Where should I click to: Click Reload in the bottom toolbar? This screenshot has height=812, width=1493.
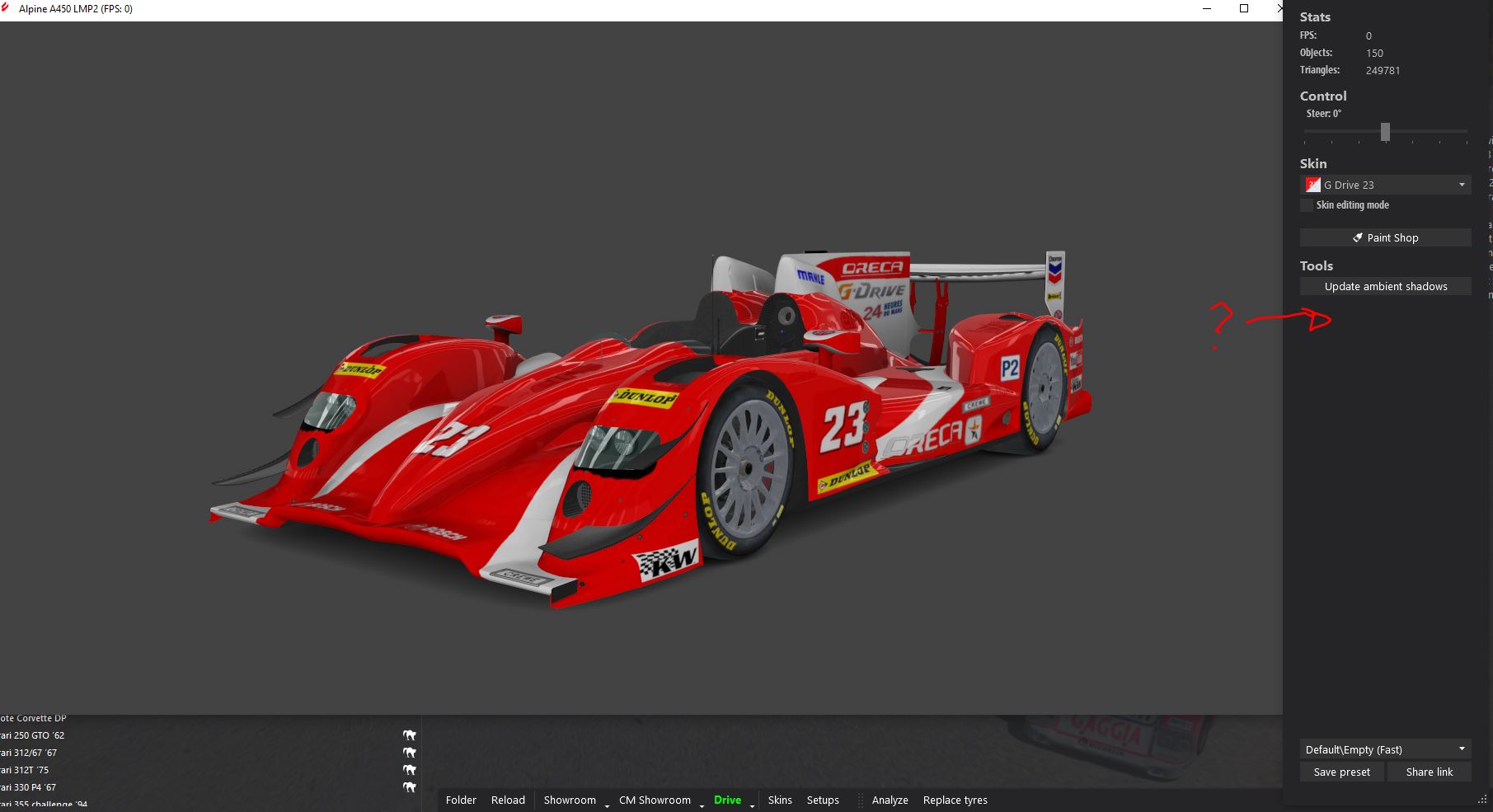point(508,800)
